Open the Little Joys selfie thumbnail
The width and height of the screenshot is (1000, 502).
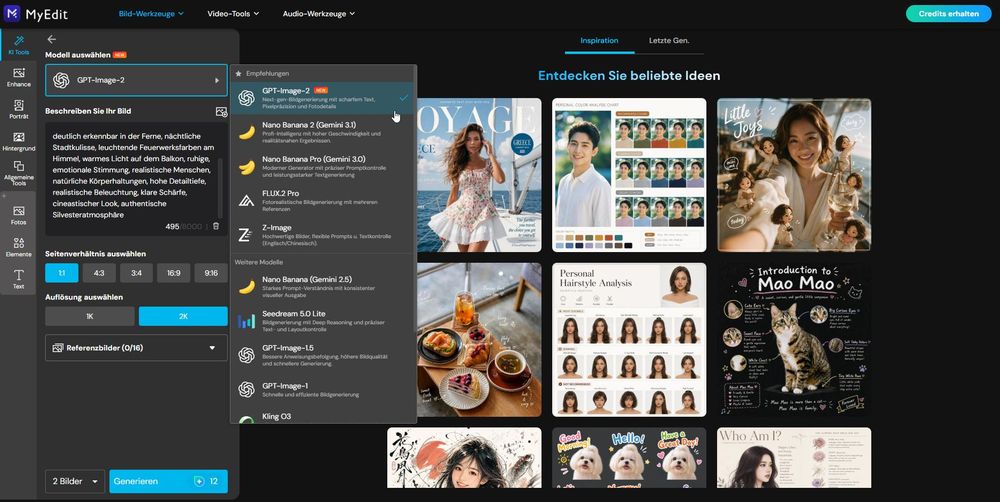point(794,175)
